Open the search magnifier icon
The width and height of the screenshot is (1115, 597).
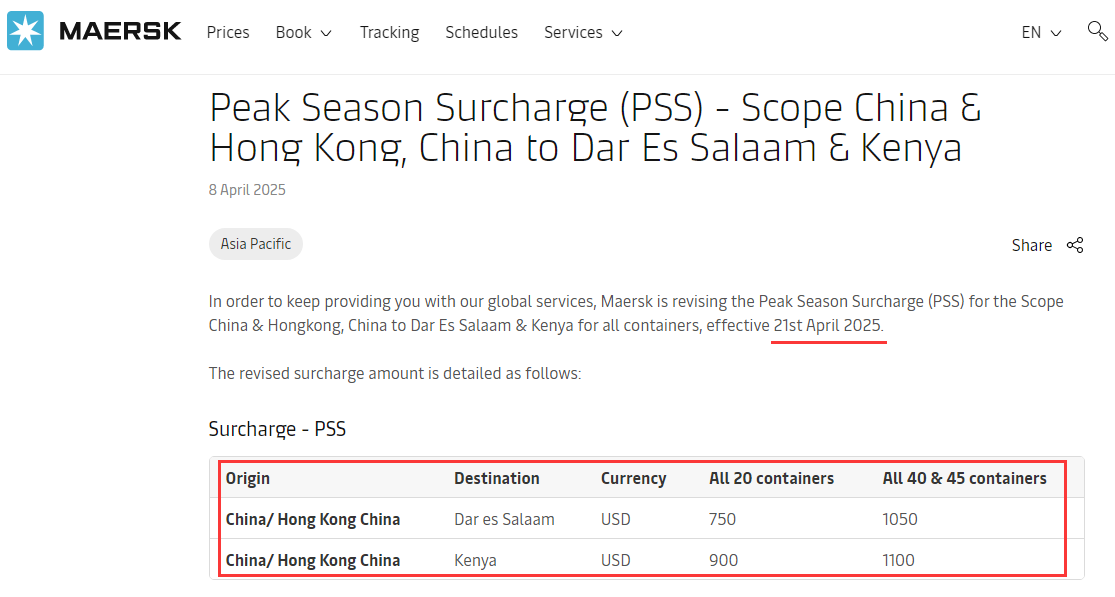(1097, 31)
